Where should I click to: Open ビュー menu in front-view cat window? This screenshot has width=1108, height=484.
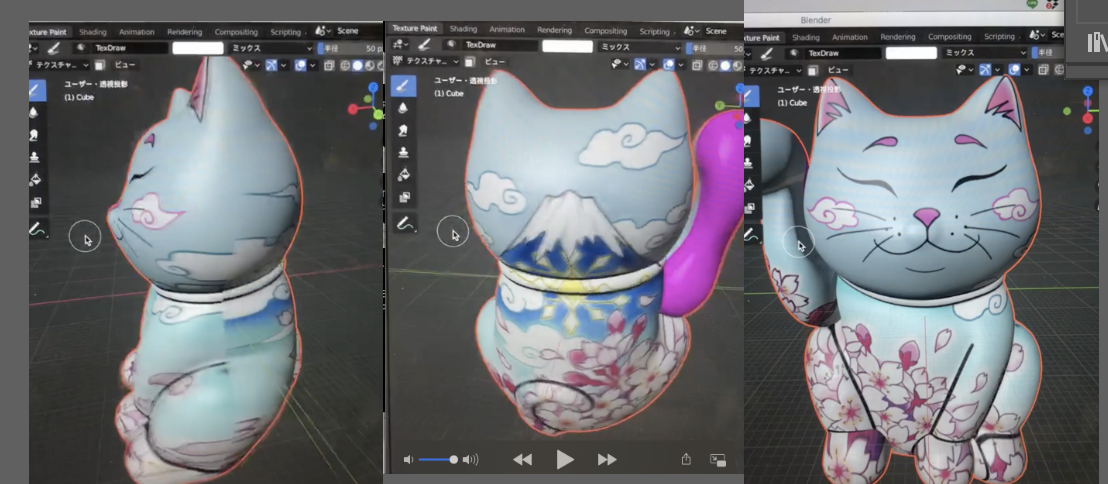(838, 70)
